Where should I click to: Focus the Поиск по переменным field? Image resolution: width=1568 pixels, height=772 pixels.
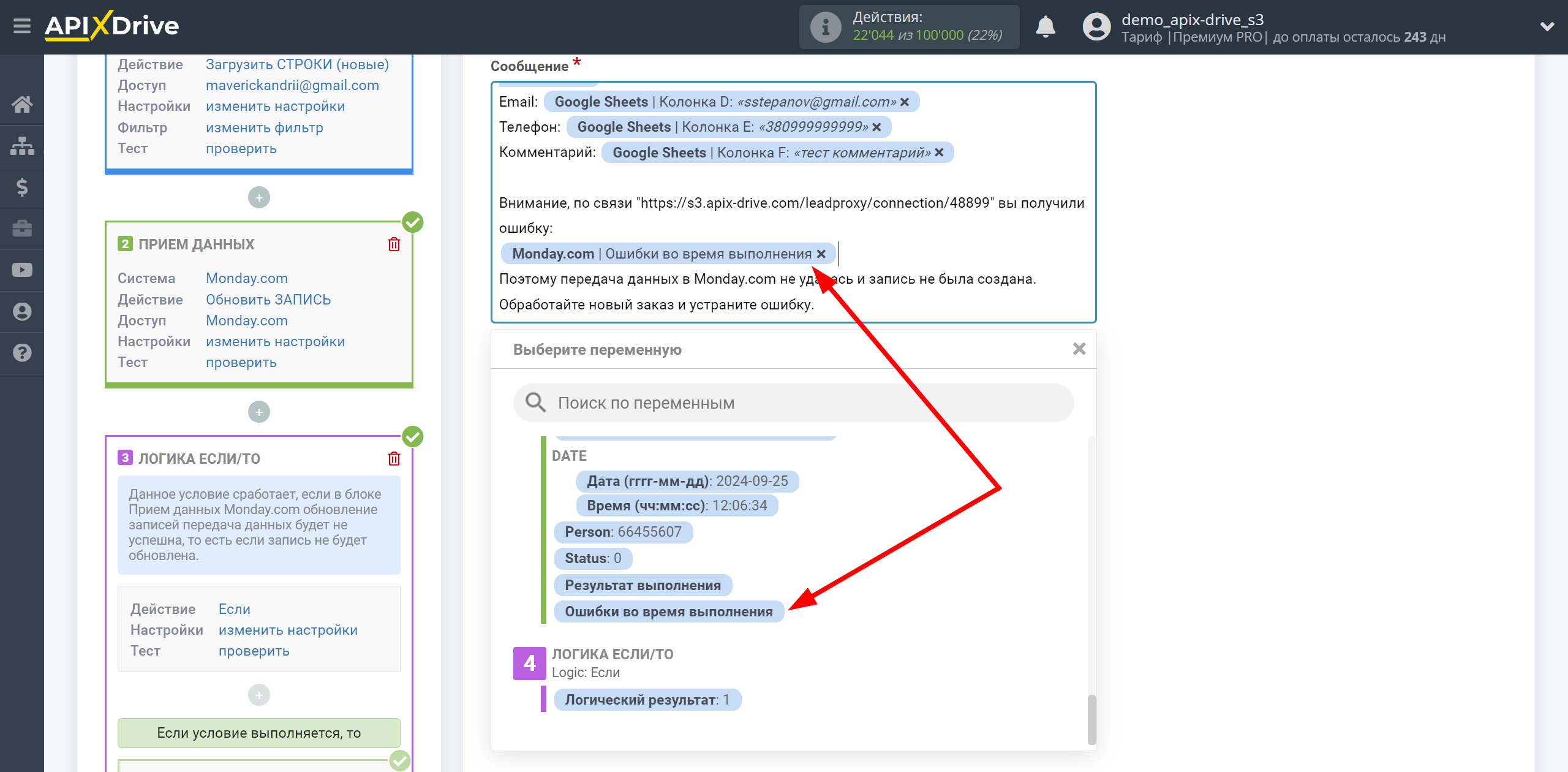794,403
